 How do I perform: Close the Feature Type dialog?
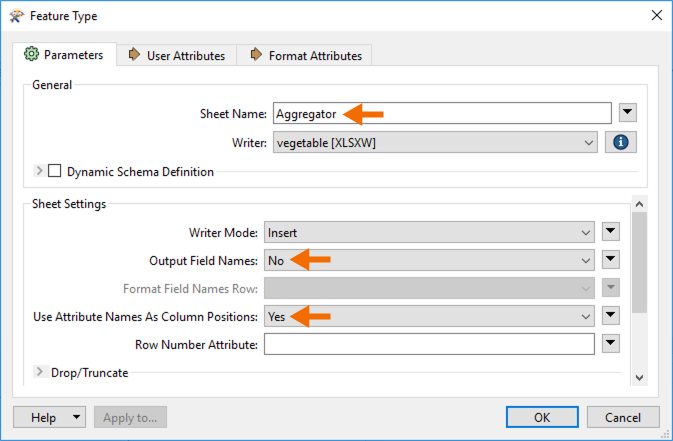coord(657,15)
